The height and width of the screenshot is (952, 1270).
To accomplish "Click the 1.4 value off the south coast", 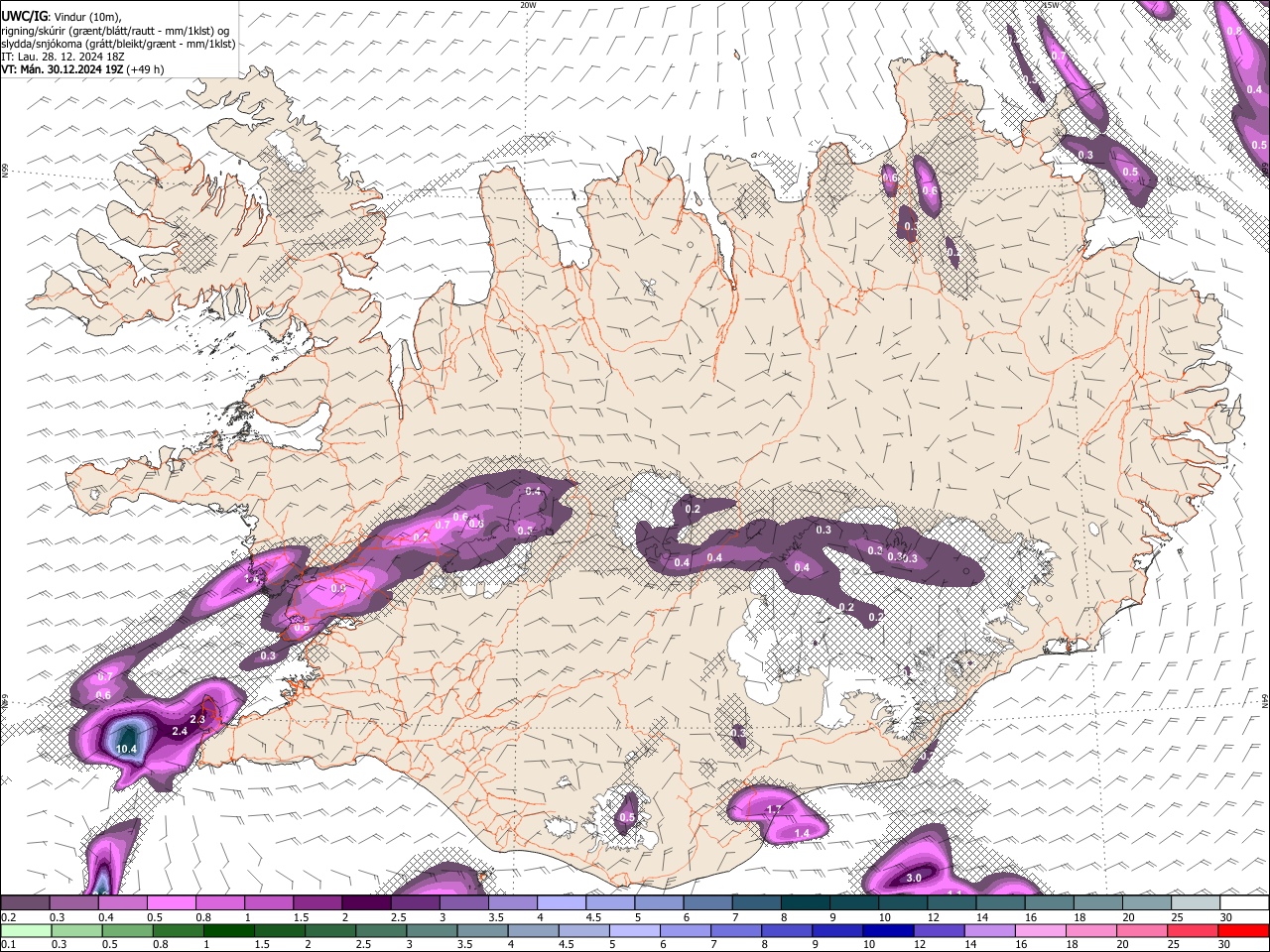I will 804,833.
